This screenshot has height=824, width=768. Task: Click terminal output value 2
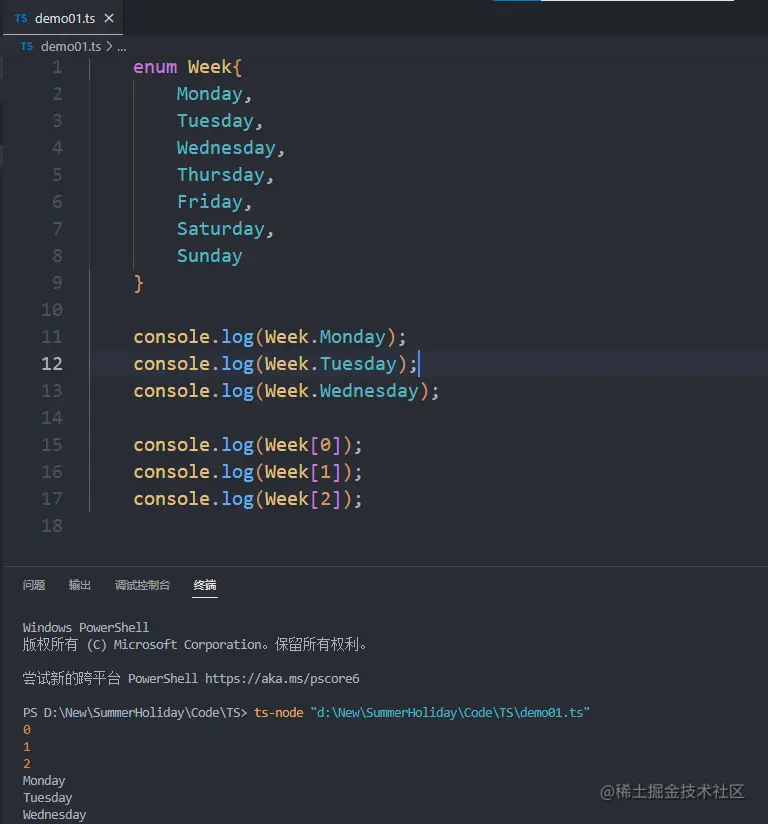coord(27,764)
